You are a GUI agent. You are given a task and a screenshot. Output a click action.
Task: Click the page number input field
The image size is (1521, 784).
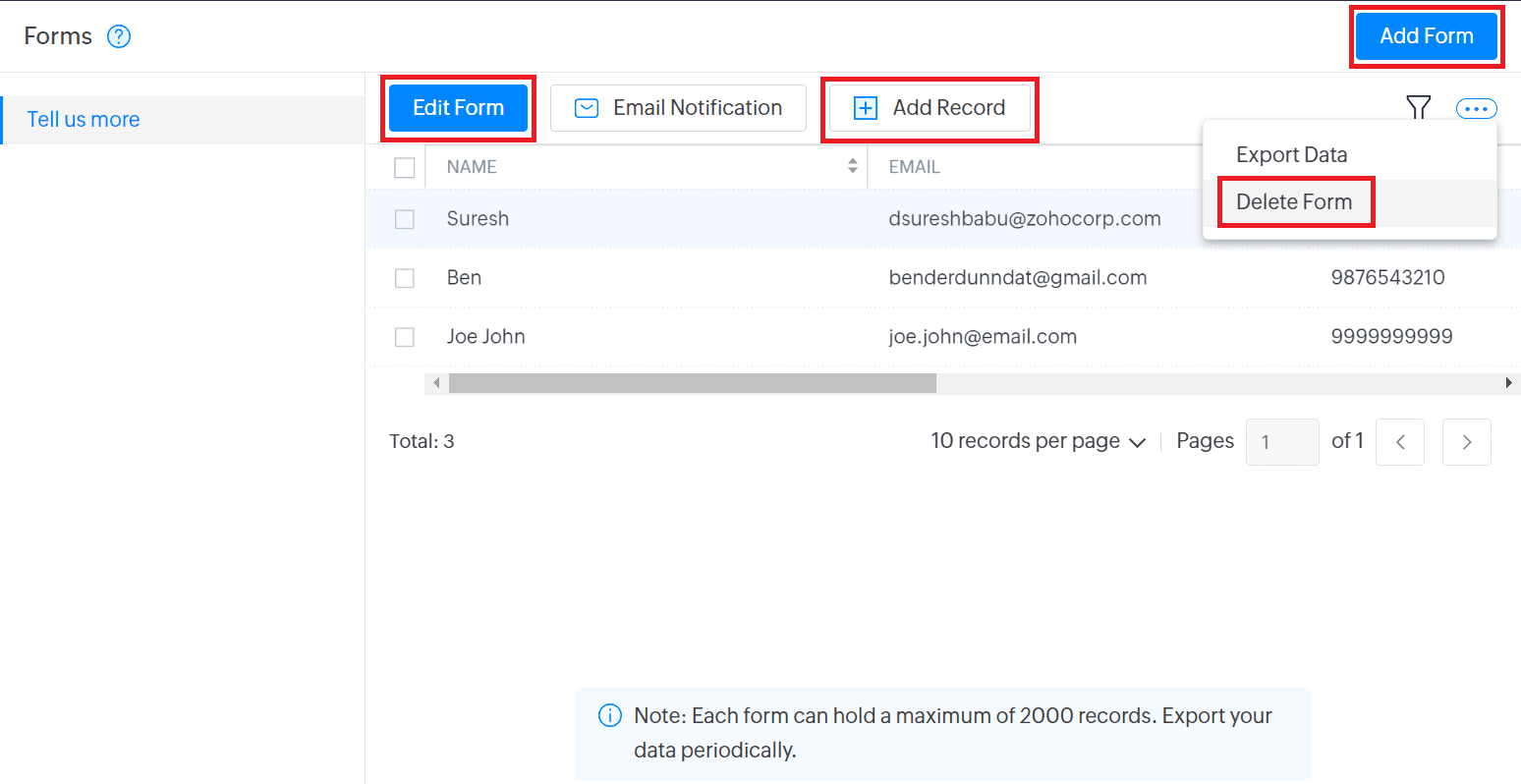pos(1281,442)
